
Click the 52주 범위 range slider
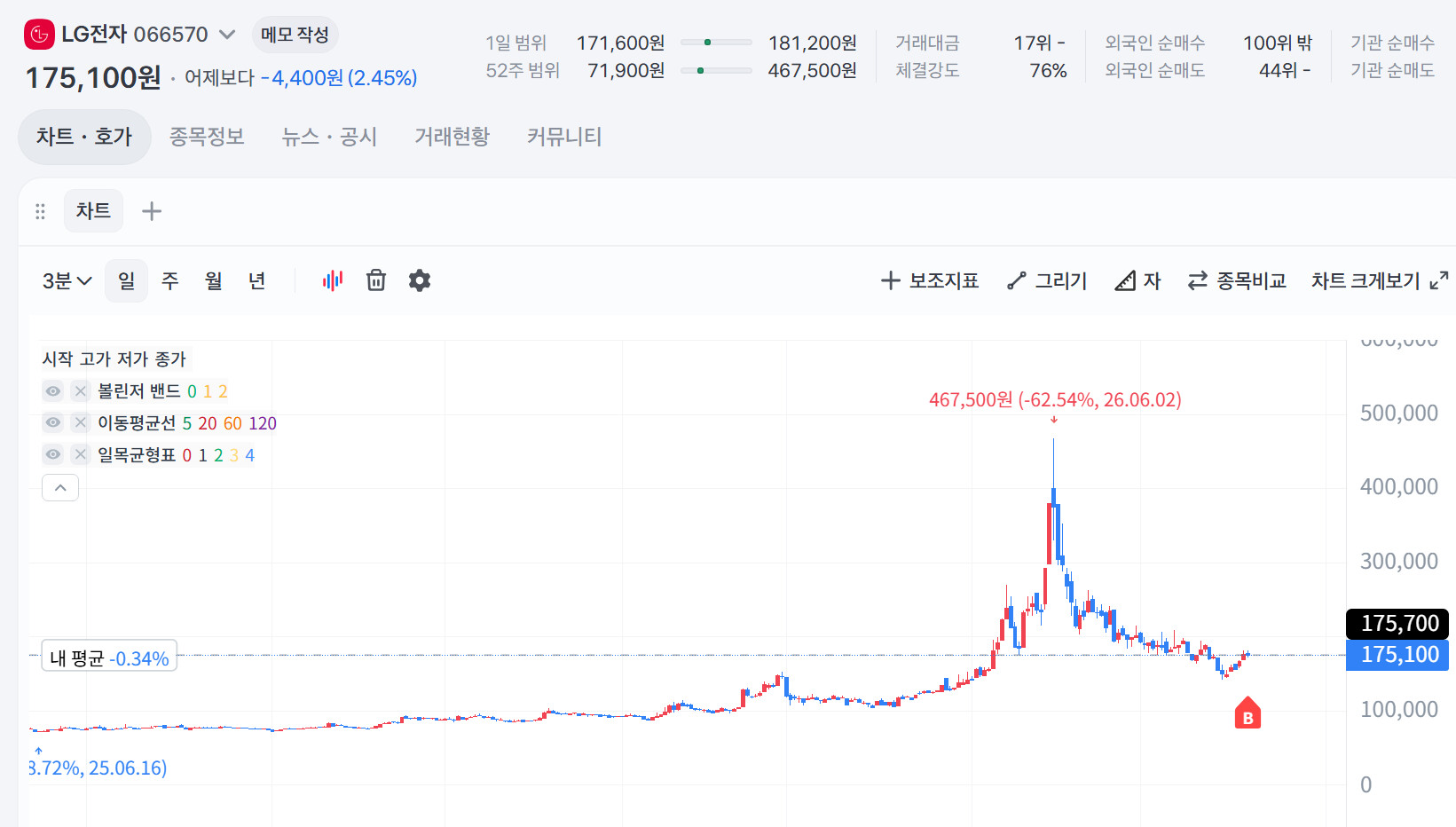(716, 70)
